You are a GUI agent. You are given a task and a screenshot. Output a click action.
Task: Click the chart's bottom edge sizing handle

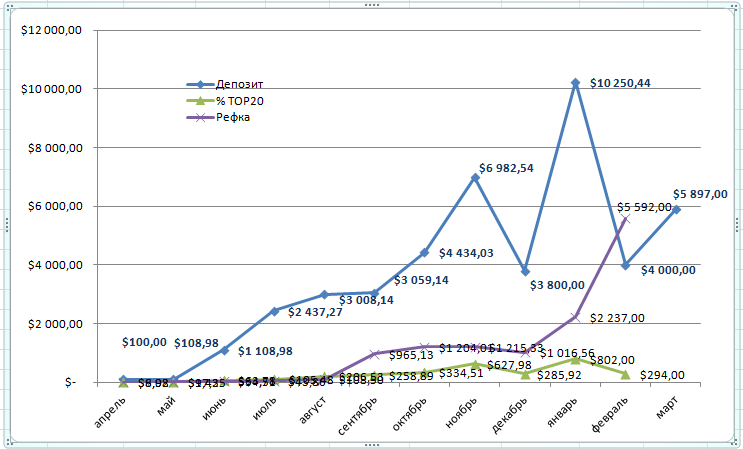click(372, 445)
